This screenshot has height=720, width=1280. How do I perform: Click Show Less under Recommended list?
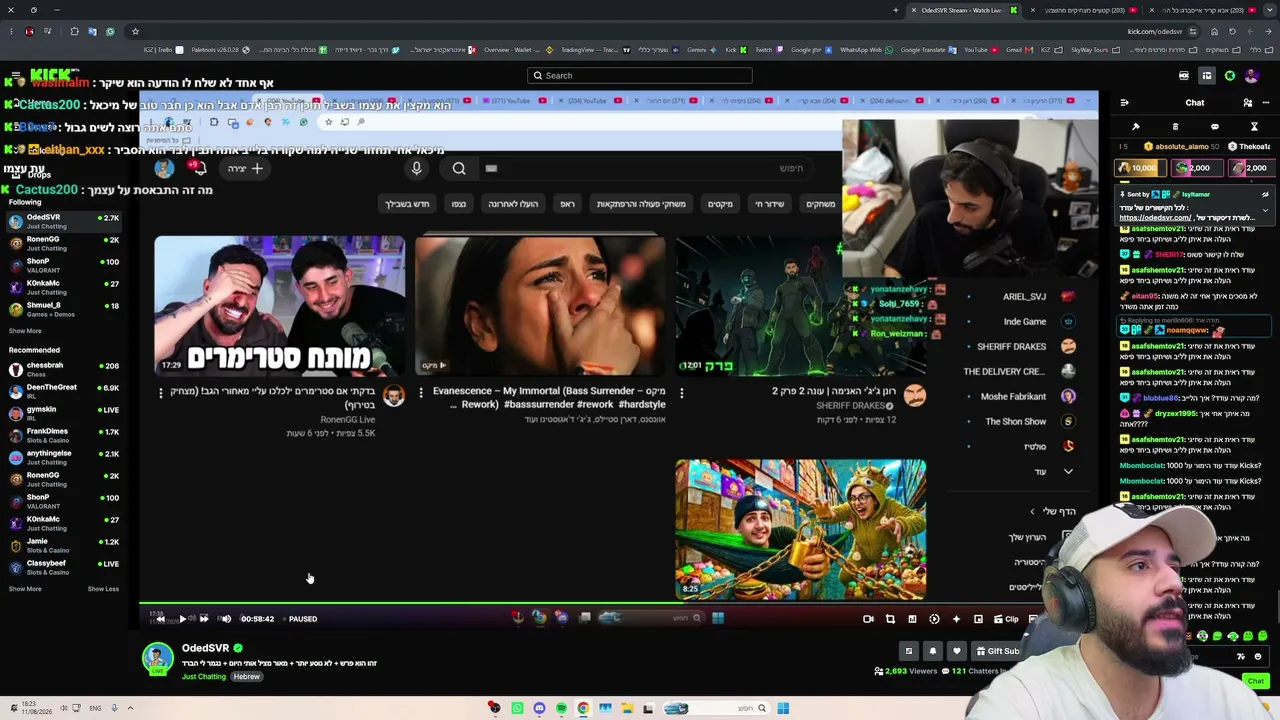tap(103, 589)
